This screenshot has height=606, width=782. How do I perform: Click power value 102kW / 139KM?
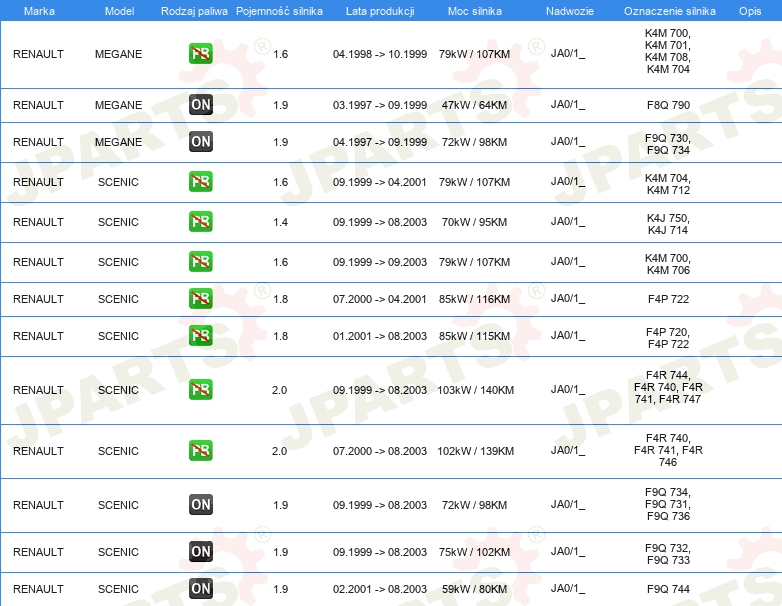(x=475, y=451)
